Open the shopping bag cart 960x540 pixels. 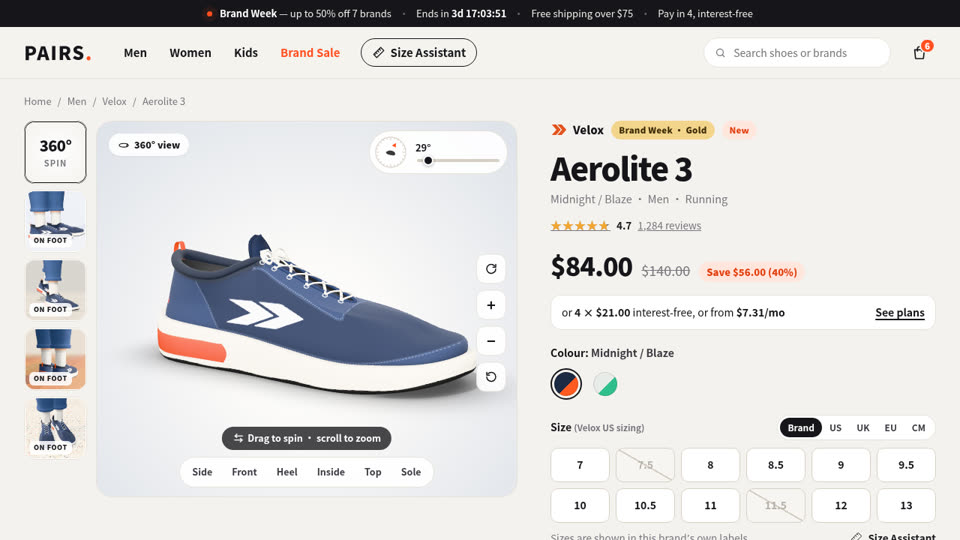pos(920,53)
